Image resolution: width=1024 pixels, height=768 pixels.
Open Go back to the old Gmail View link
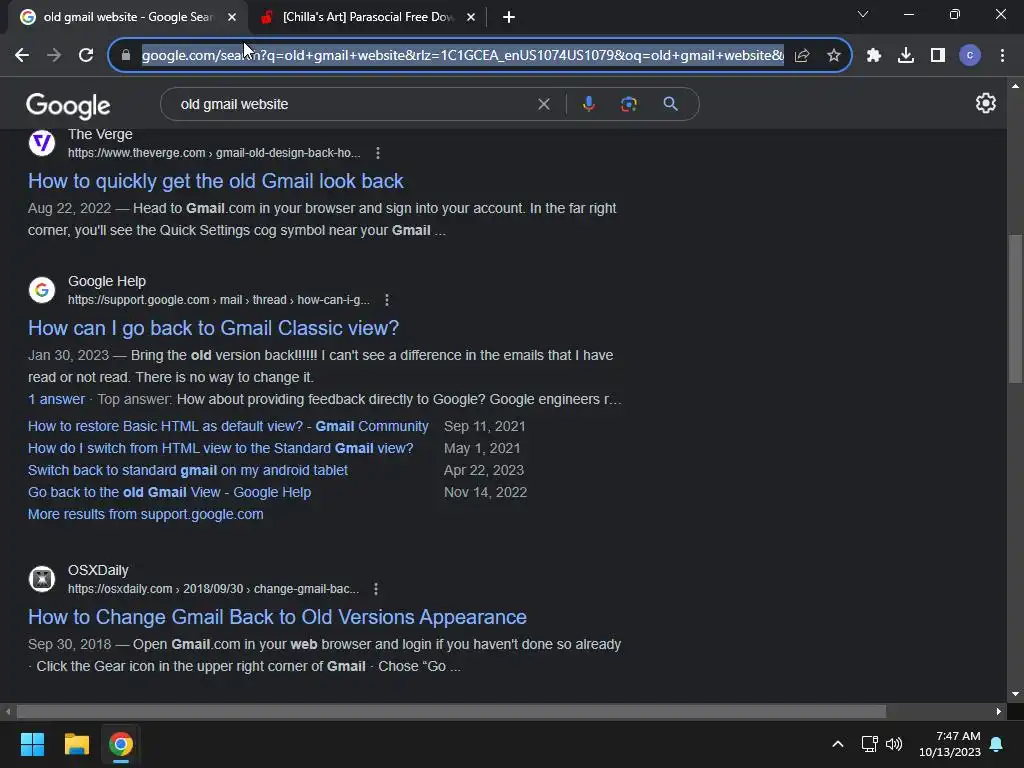coord(169,492)
